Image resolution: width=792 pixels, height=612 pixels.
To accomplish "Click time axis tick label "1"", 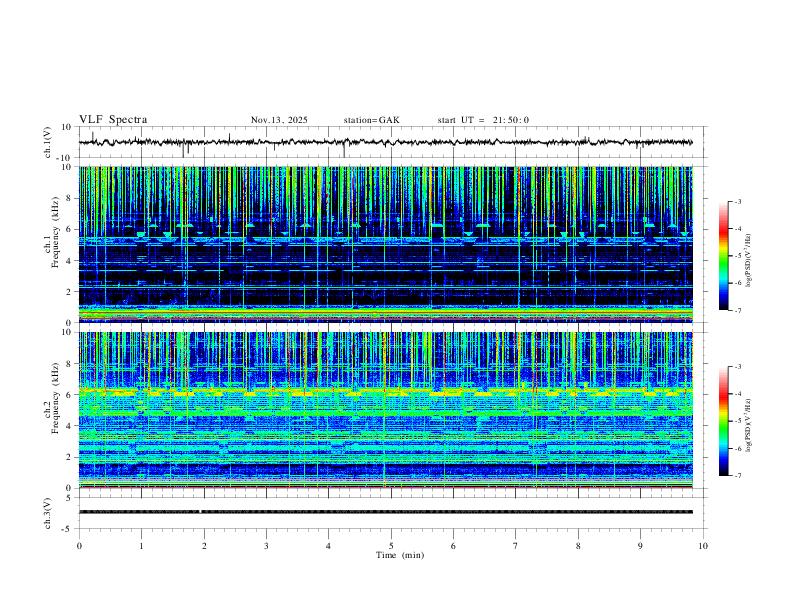I will point(141,546).
